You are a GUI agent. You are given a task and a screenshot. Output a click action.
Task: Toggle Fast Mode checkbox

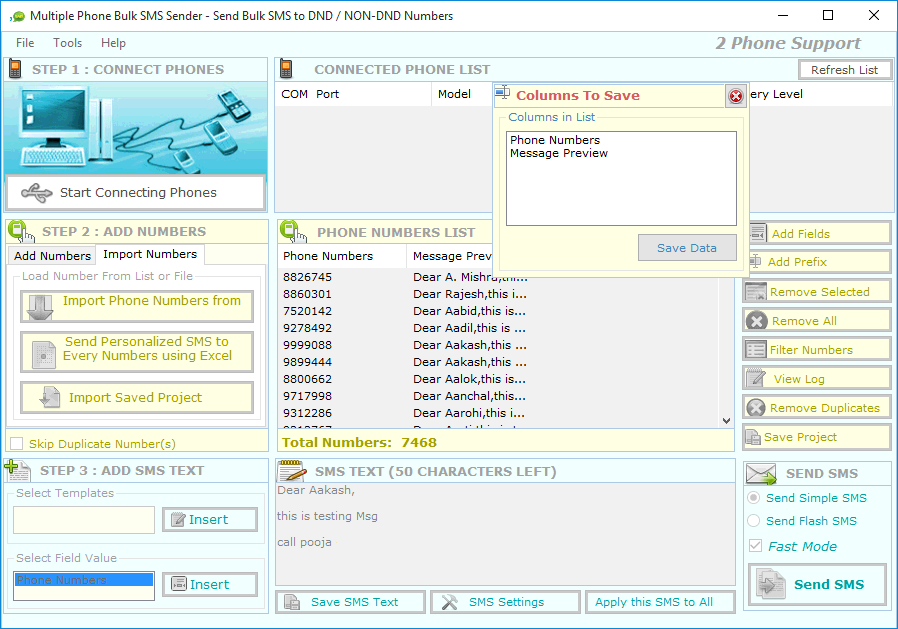coord(755,546)
